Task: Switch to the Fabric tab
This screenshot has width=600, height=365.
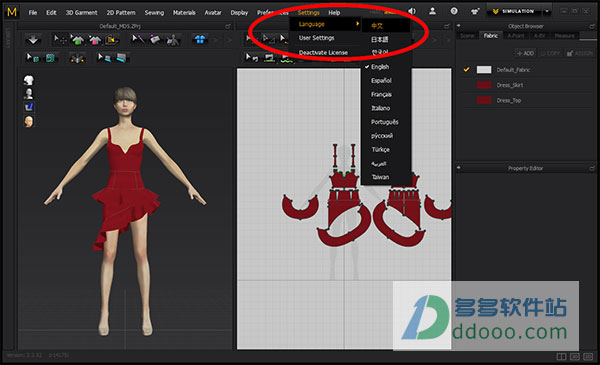Action: tap(491, 36)
